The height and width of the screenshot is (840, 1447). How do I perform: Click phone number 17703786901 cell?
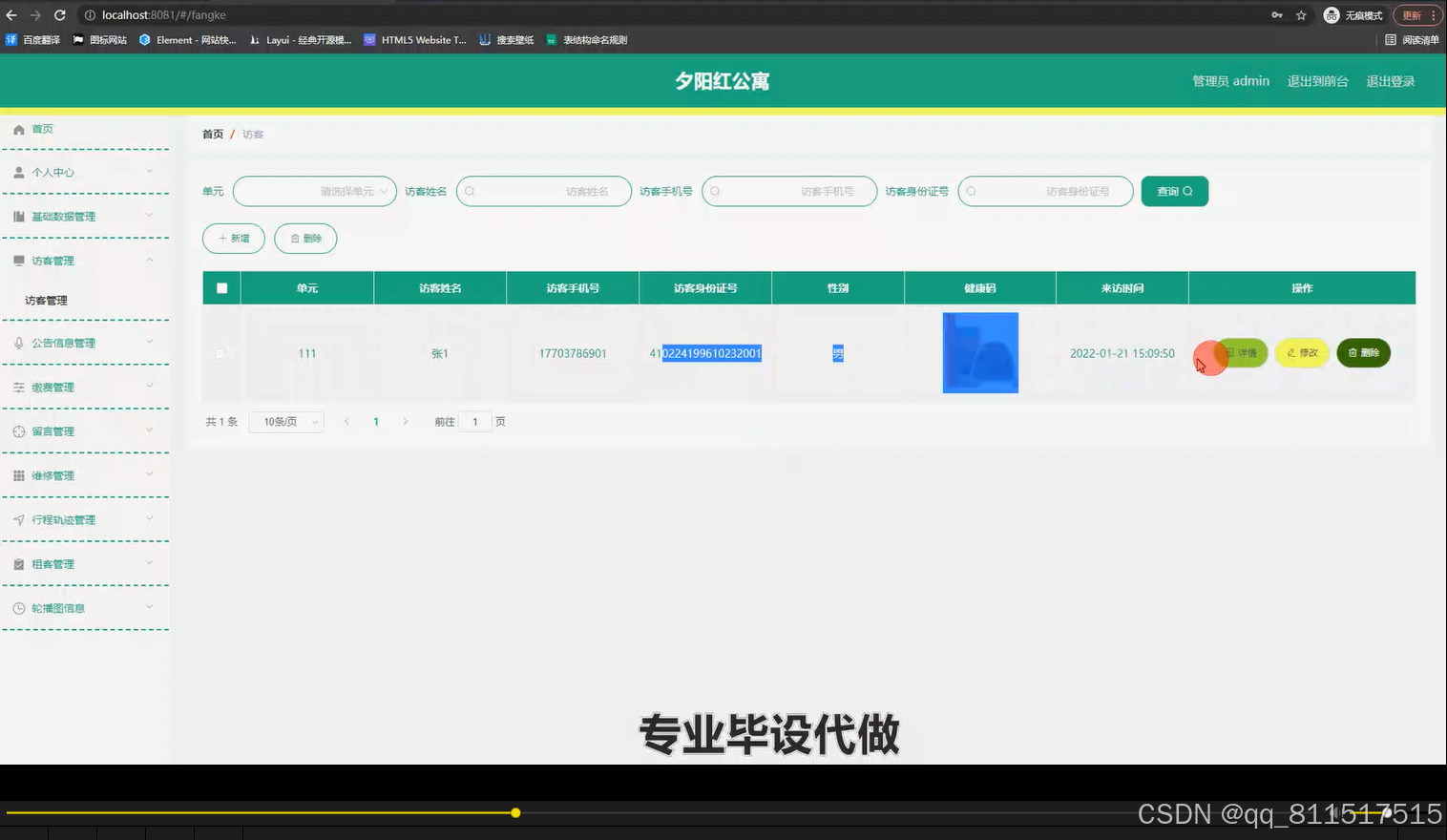573,353
